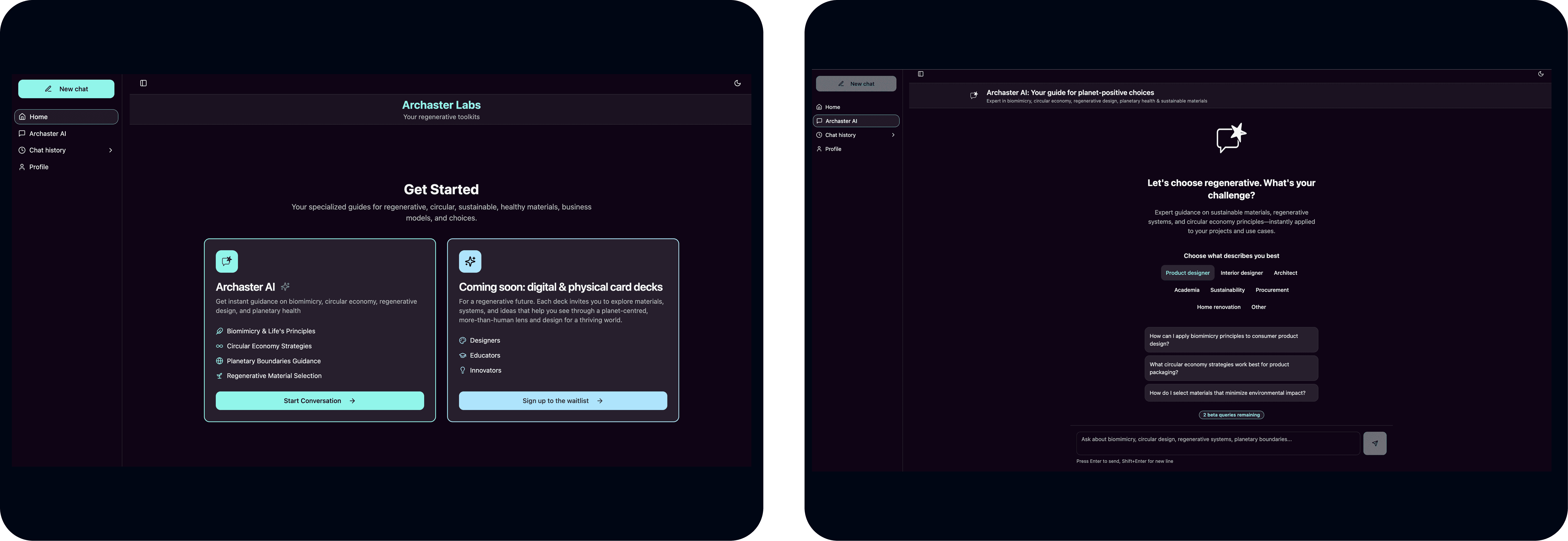1568x541 pixels.
Task: Click 'Archaster AI: Your guide for planet-positive choices' title
Action: tap(1070, 93)
